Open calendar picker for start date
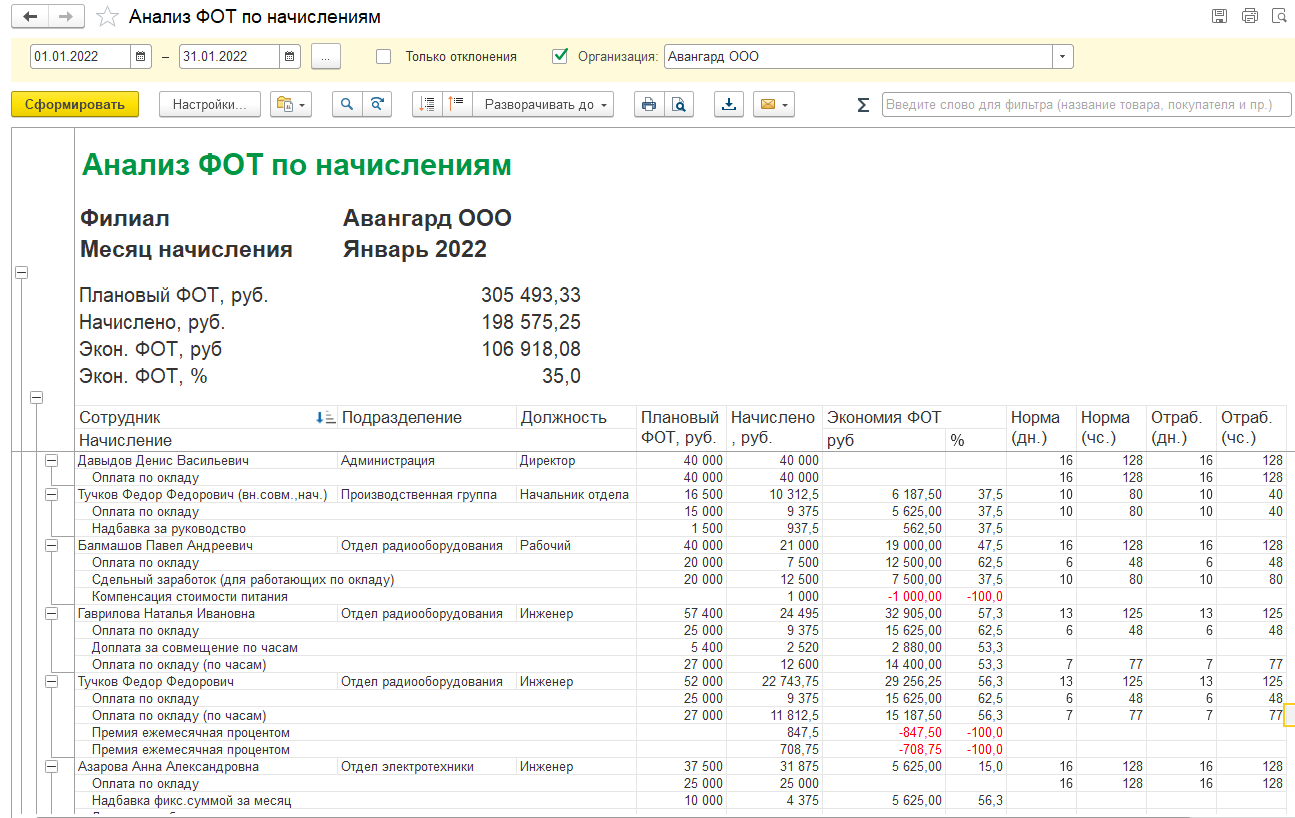 coord(141,57)
